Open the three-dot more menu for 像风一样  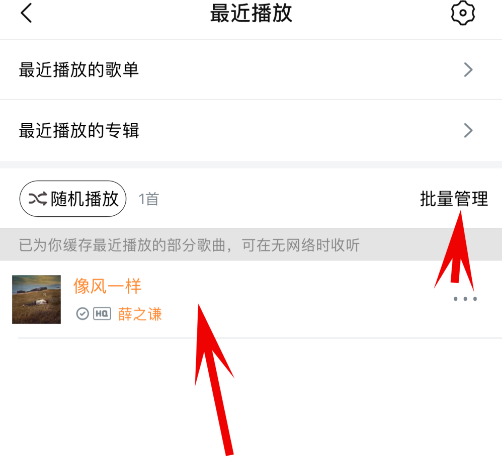(x=465, y=299)
